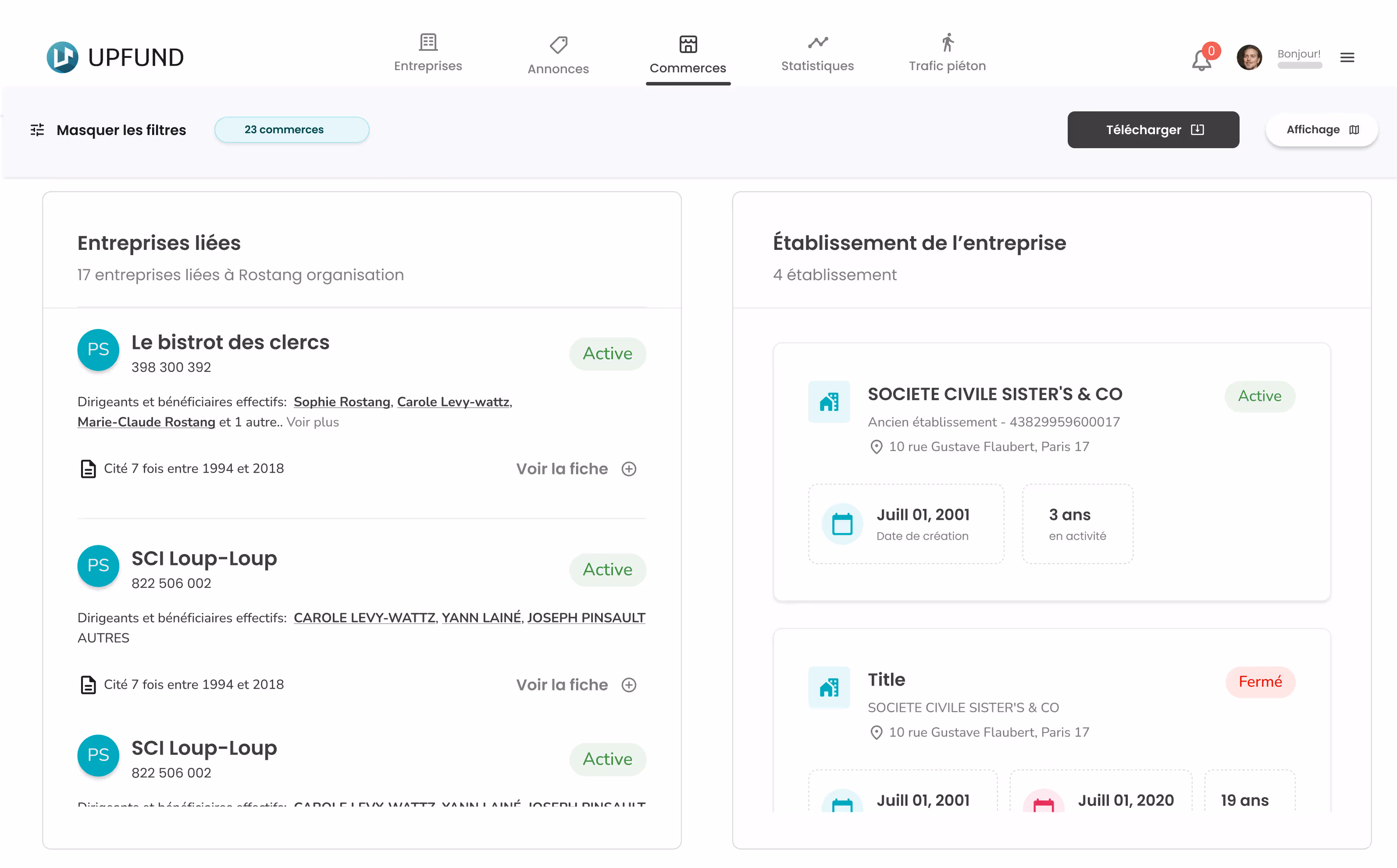Screen dimensions: 1397x868
Task: Click the filter sliders icon
Action: [37, 130]
